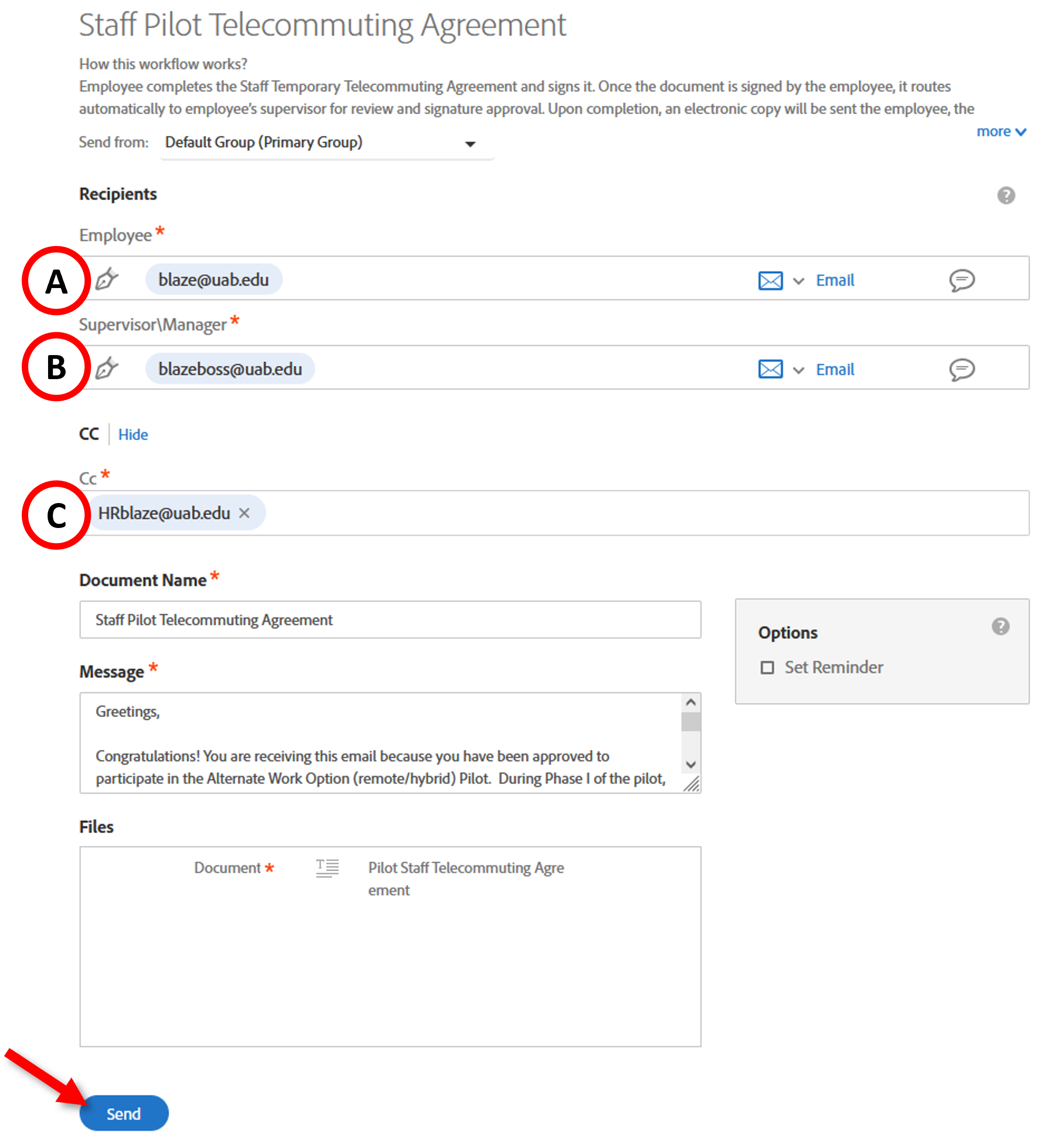Click the envelope icon in Employee row
Image resolution: width=1041 pixels, height=1148 pixels.
(x=770, y=281)
